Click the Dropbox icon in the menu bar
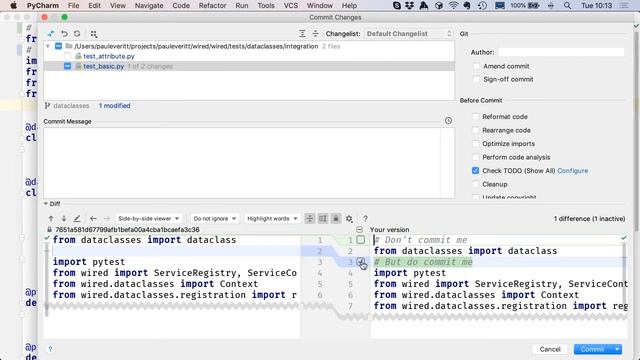 pos(409,6)
